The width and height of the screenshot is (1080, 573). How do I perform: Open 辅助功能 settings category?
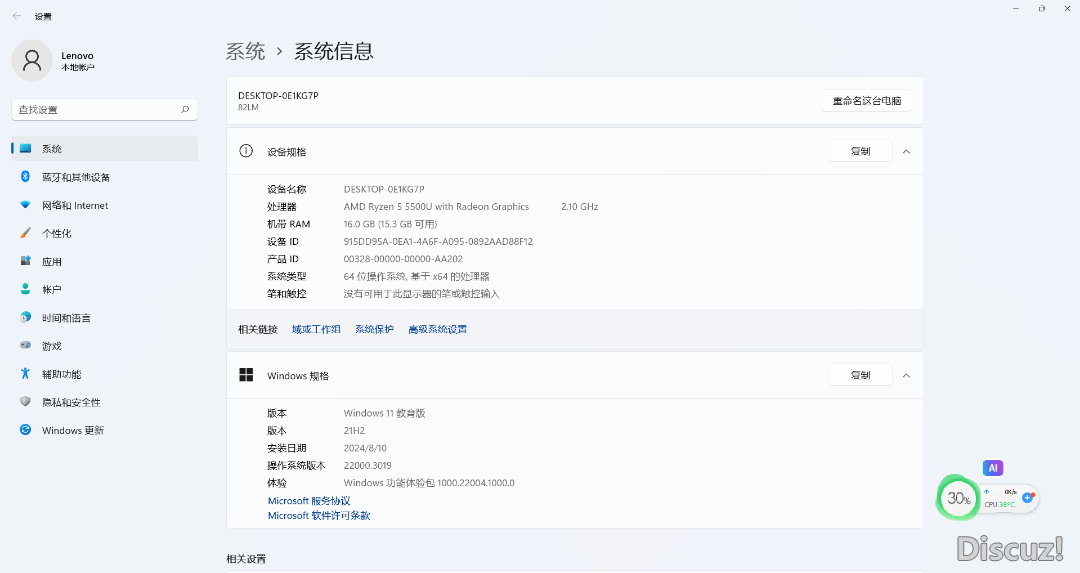[105, 374]
